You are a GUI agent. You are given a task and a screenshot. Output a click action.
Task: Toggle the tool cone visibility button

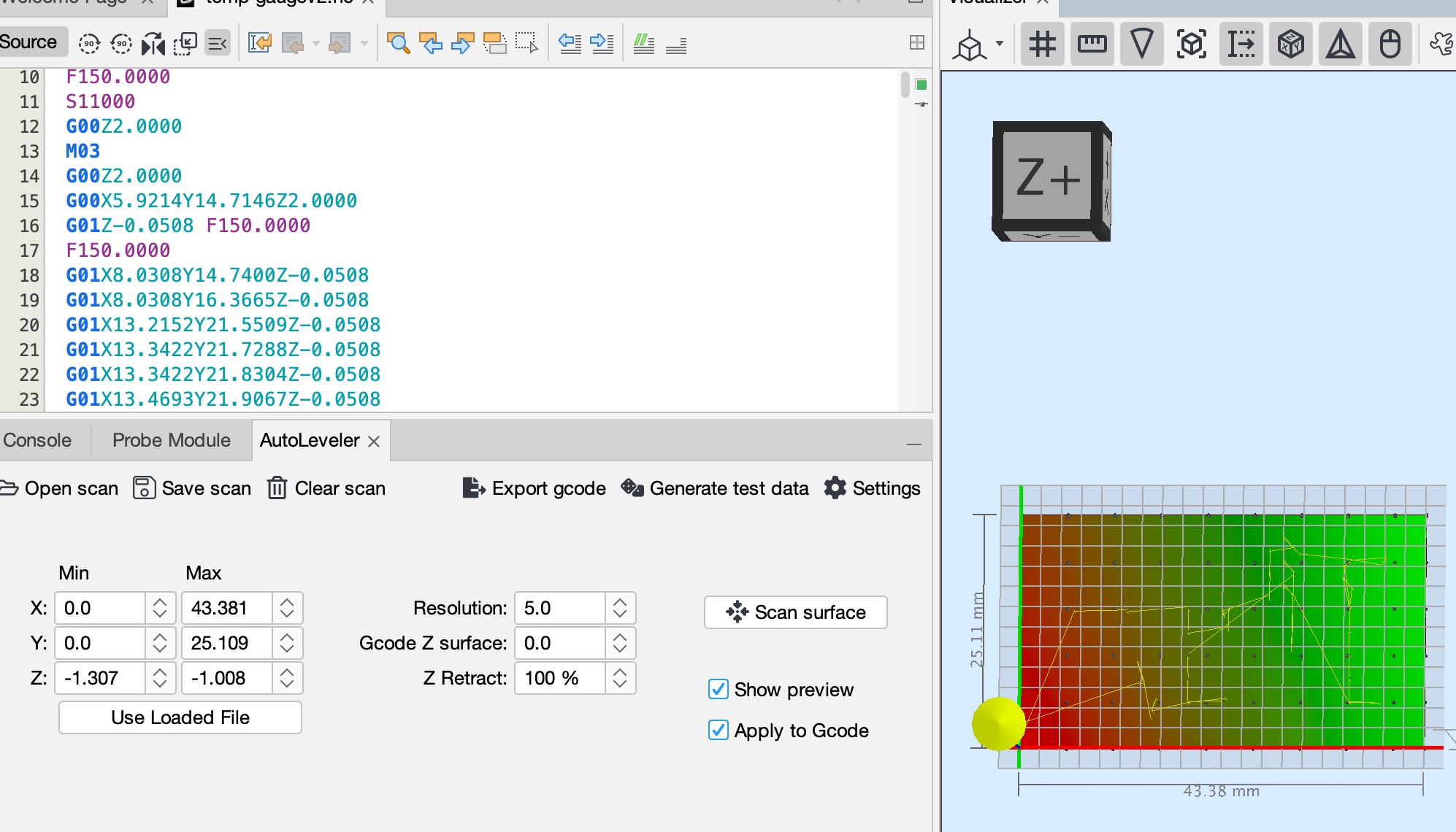pos(1141,45)
